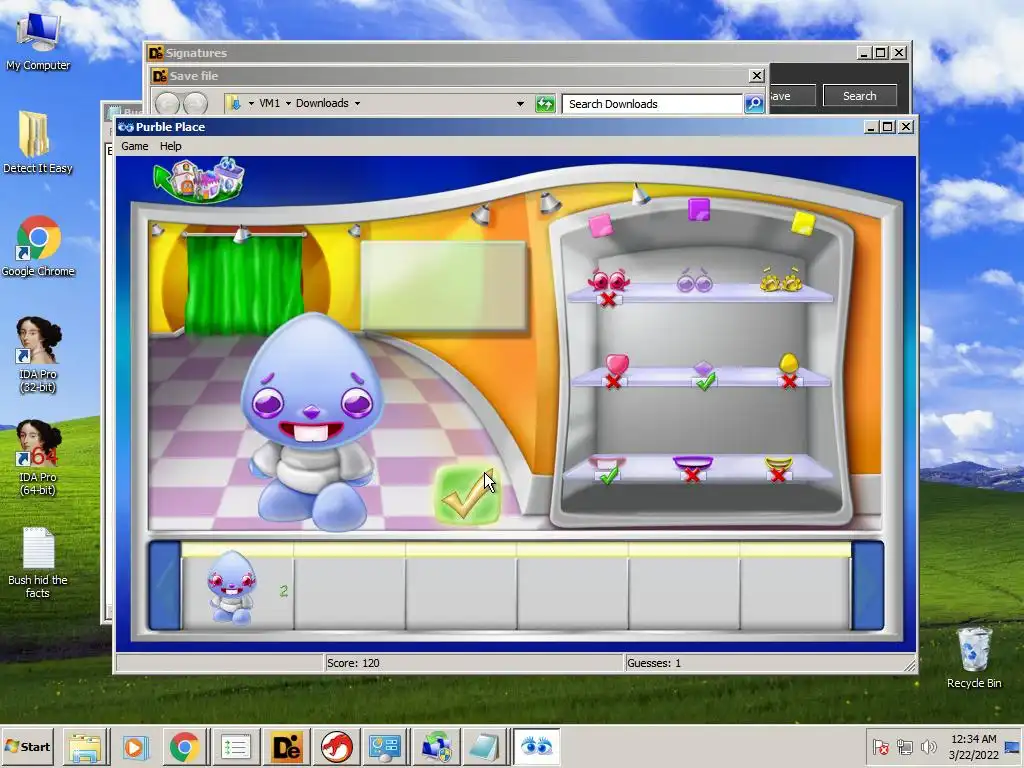
Task: Click volume speaker icon in system tray
Action: click(x=928, y=747)
